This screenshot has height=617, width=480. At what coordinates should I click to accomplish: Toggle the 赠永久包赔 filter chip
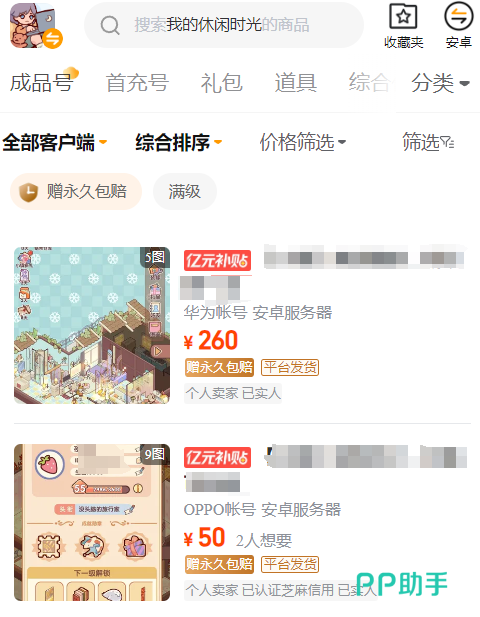pos(76,192)
